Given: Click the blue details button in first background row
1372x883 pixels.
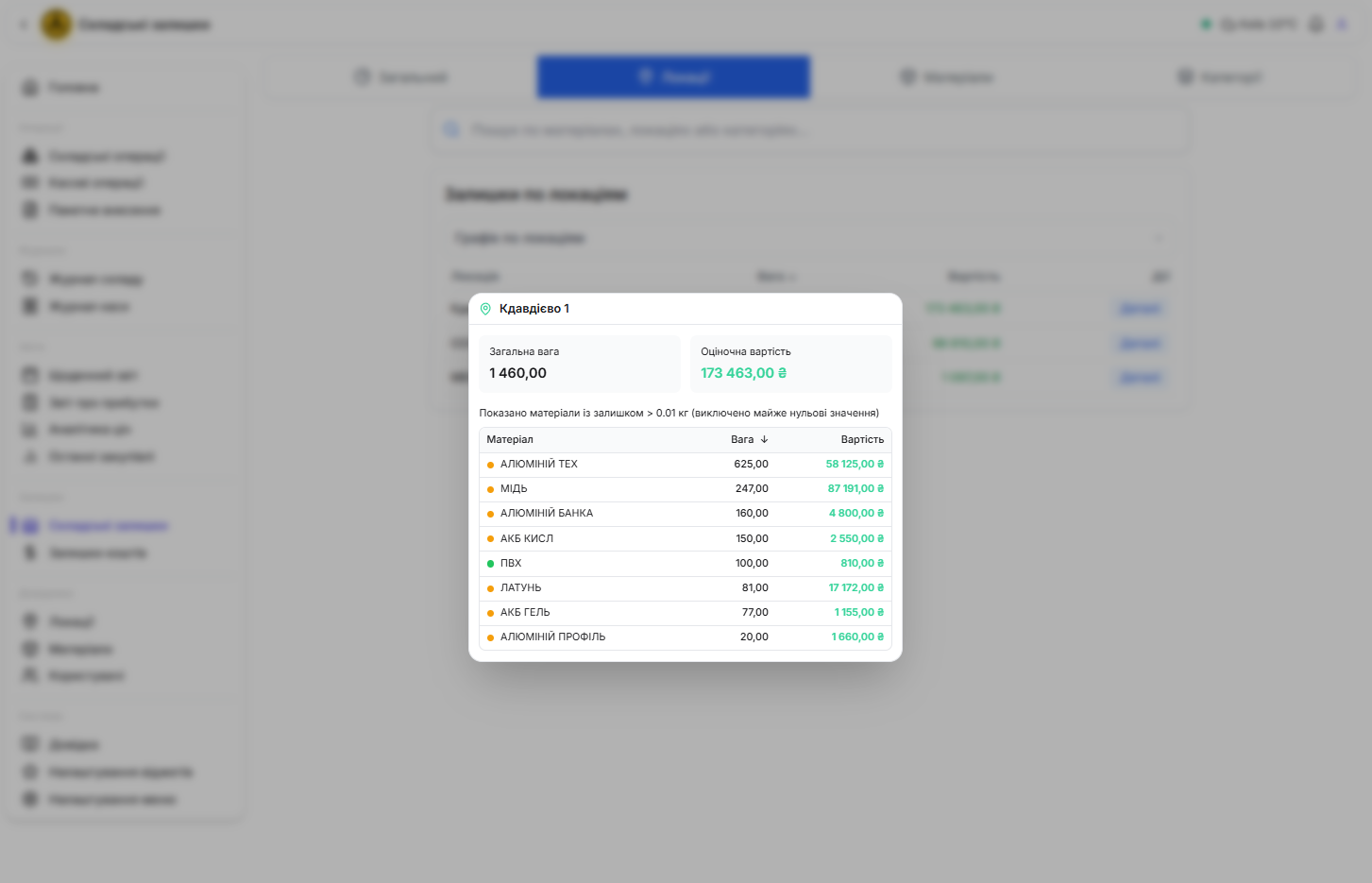Looking at the screenshot, I should pyautogui.click(x=1140, y=309).
